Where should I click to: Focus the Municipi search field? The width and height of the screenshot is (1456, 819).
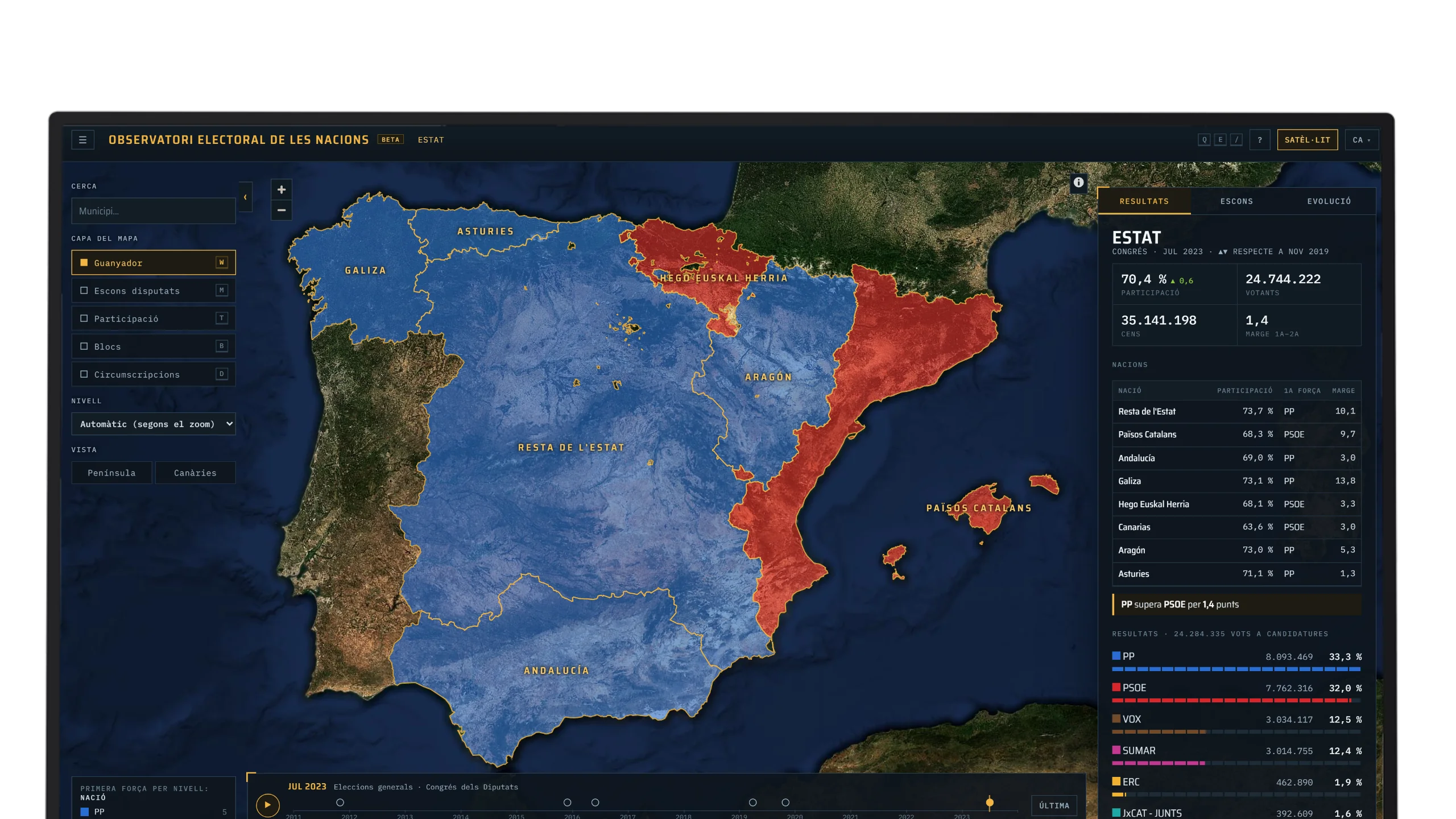coord(154,211)
